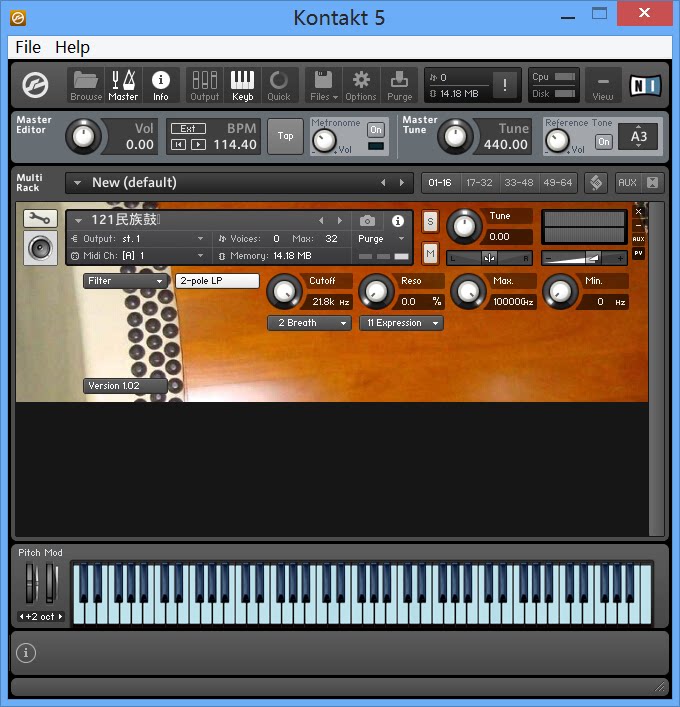The width and height of the screenshot is (680, 707).
Task: Click the global Purge toolbar button
Action: pyautogui.click(x=400, y=85)
